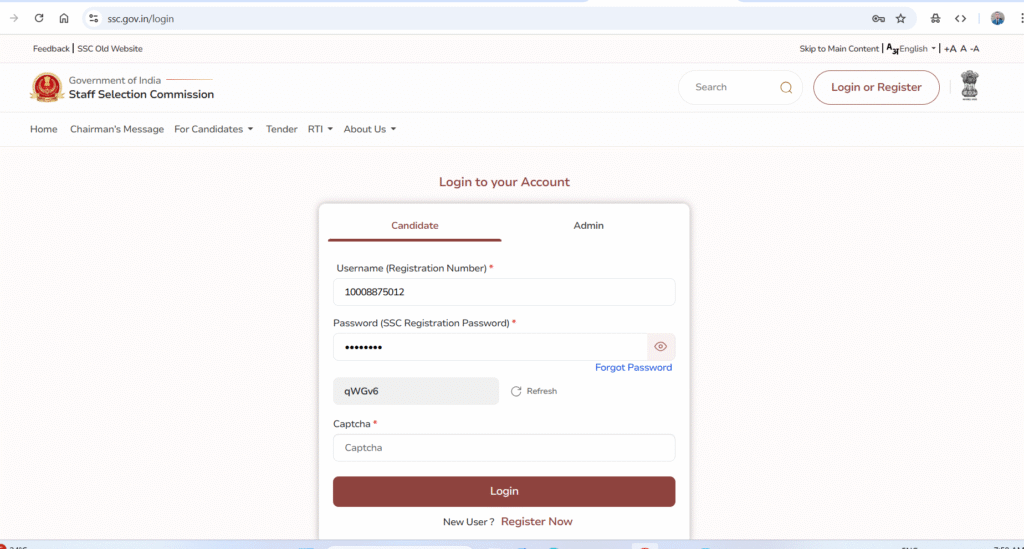The height and width of the screenshot is (549, 1024).
Task: Click the search magnifier icon
Action: (786, 88)
